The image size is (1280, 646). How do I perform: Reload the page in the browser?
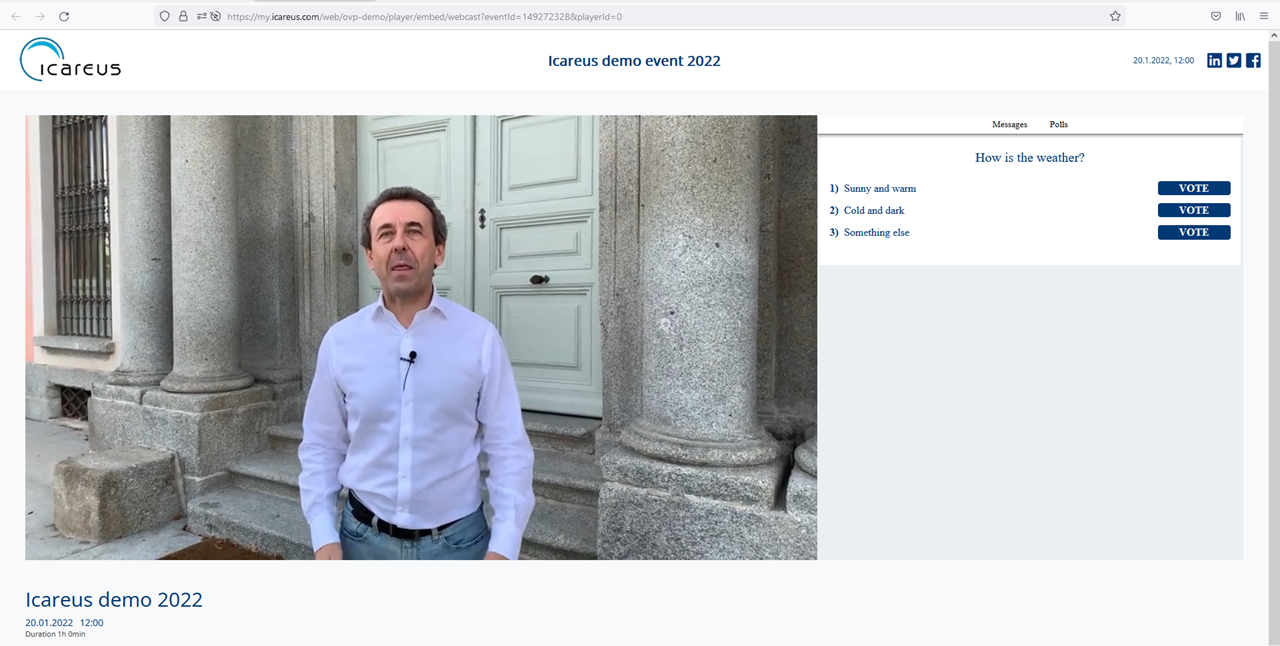[64, 17]
